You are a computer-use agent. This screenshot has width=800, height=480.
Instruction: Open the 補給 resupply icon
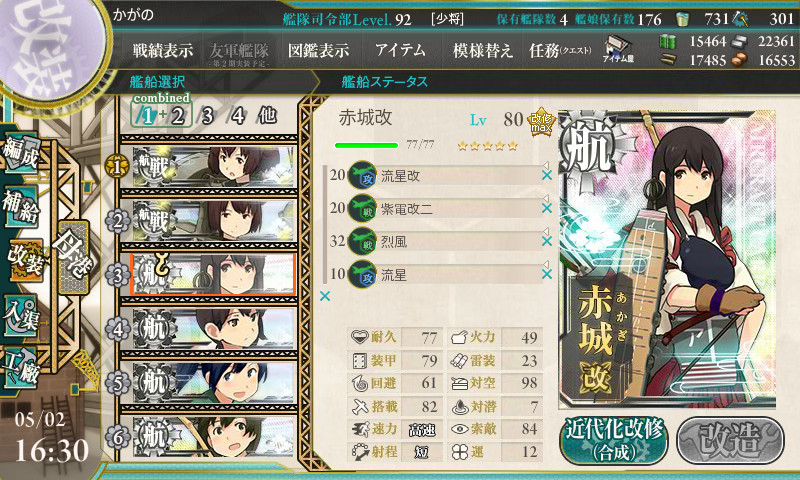point(21,206)
